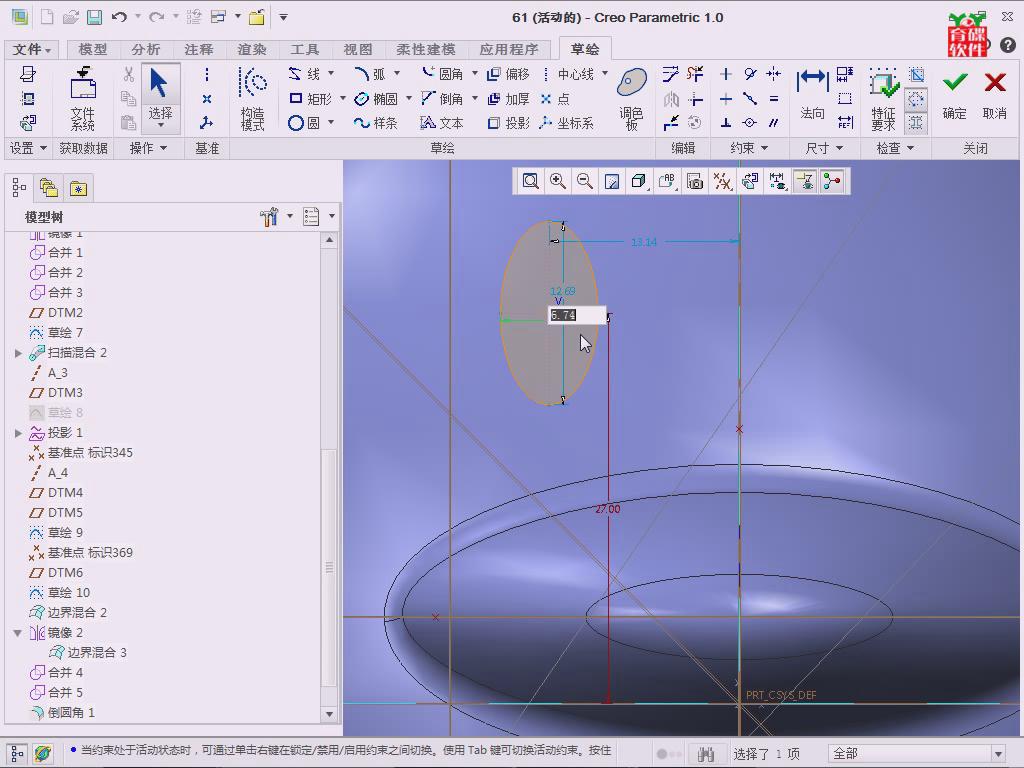Apply the parallel constraint icon

(774, 123)
